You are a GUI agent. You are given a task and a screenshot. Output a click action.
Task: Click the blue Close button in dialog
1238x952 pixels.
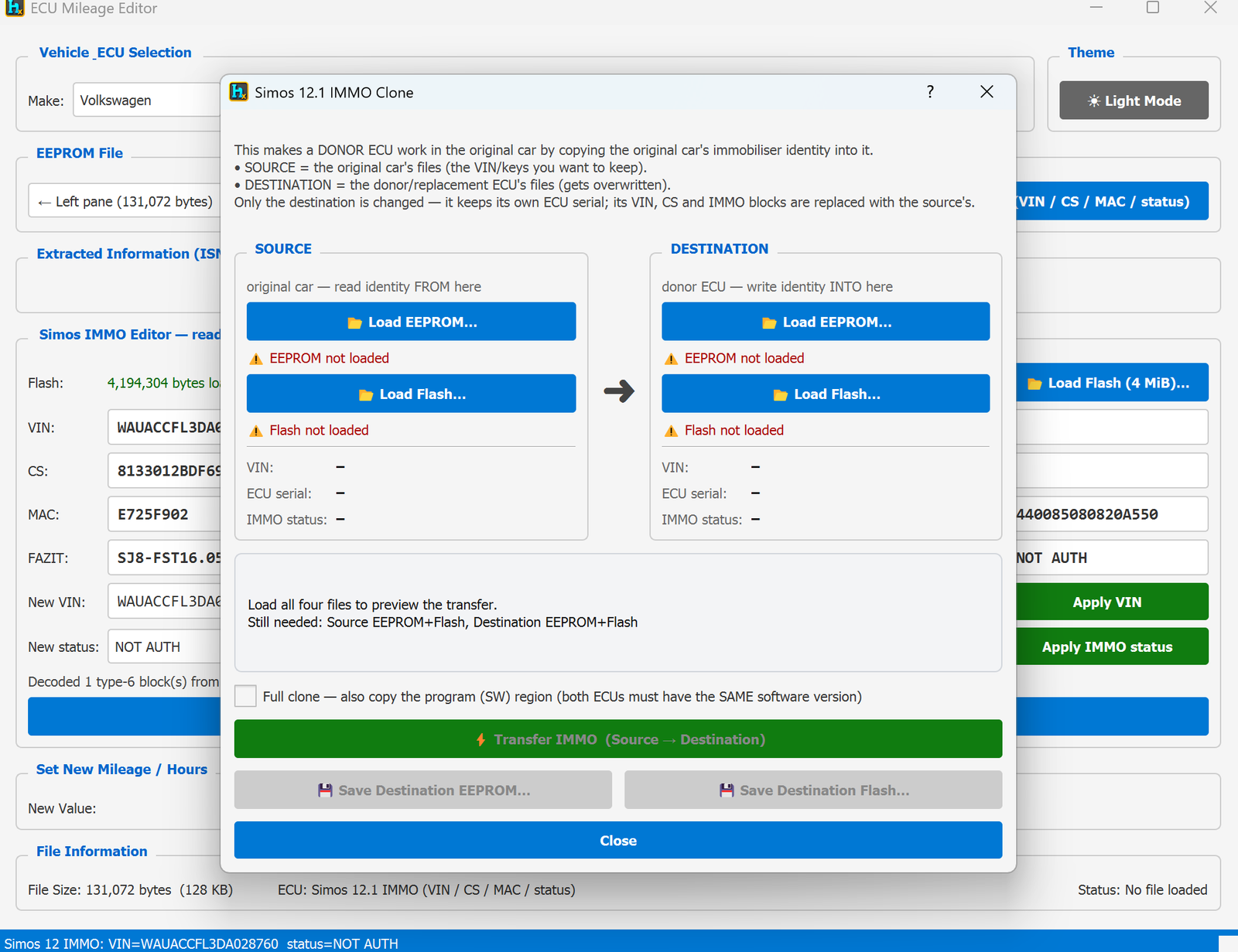click(618, 840)
